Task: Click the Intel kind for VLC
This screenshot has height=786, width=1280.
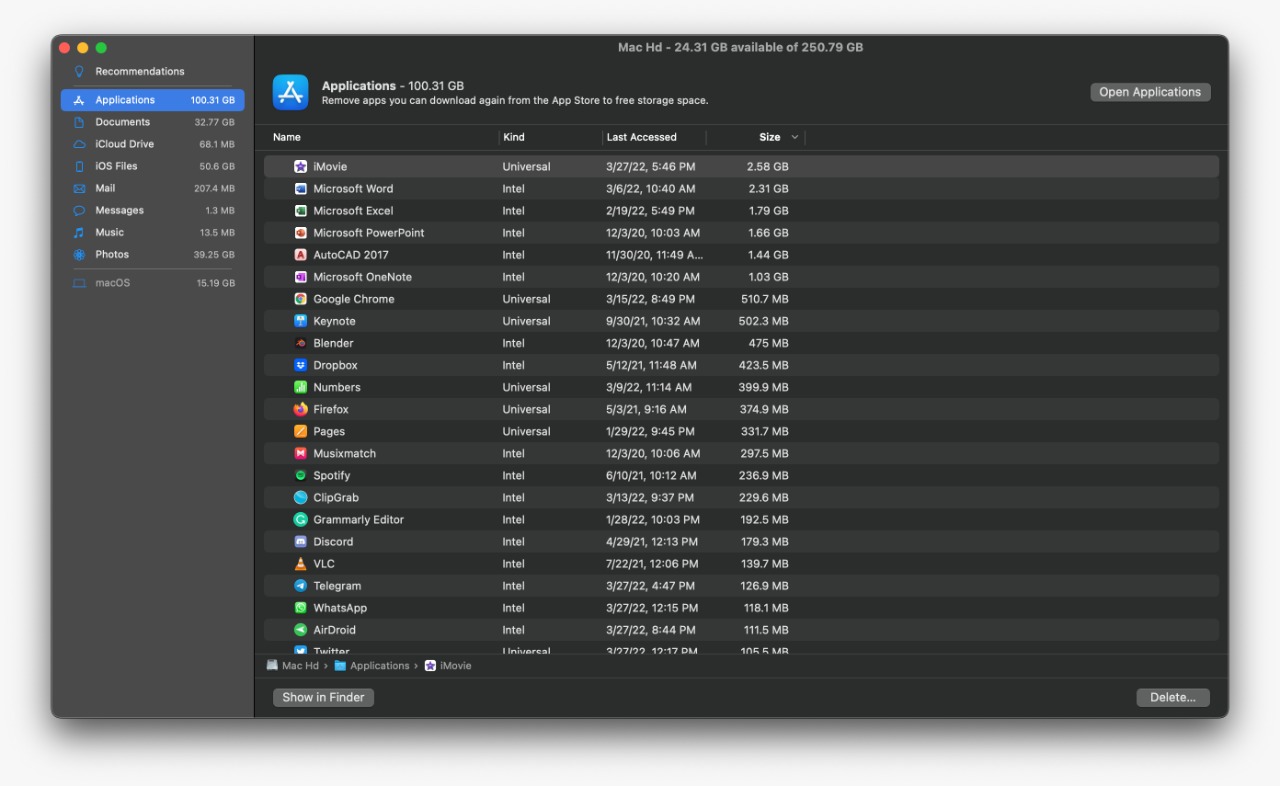Action: click(514, 564)
